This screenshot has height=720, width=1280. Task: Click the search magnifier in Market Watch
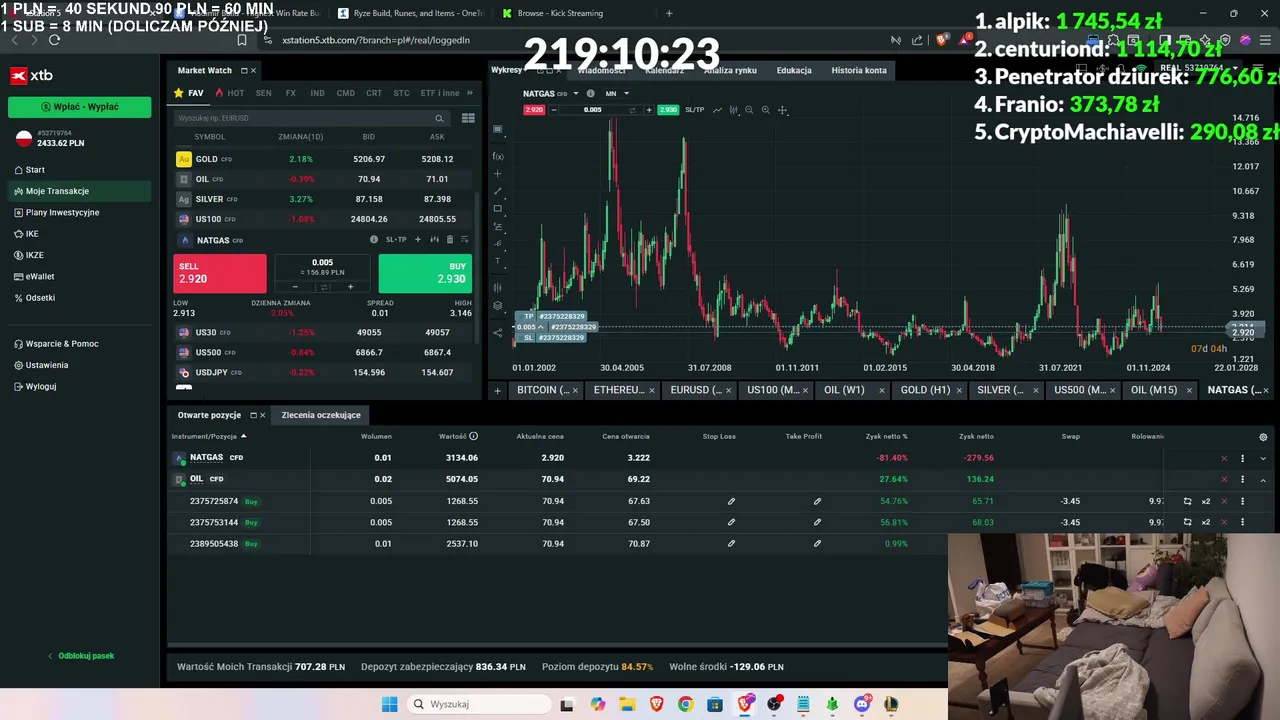(439, 118)
